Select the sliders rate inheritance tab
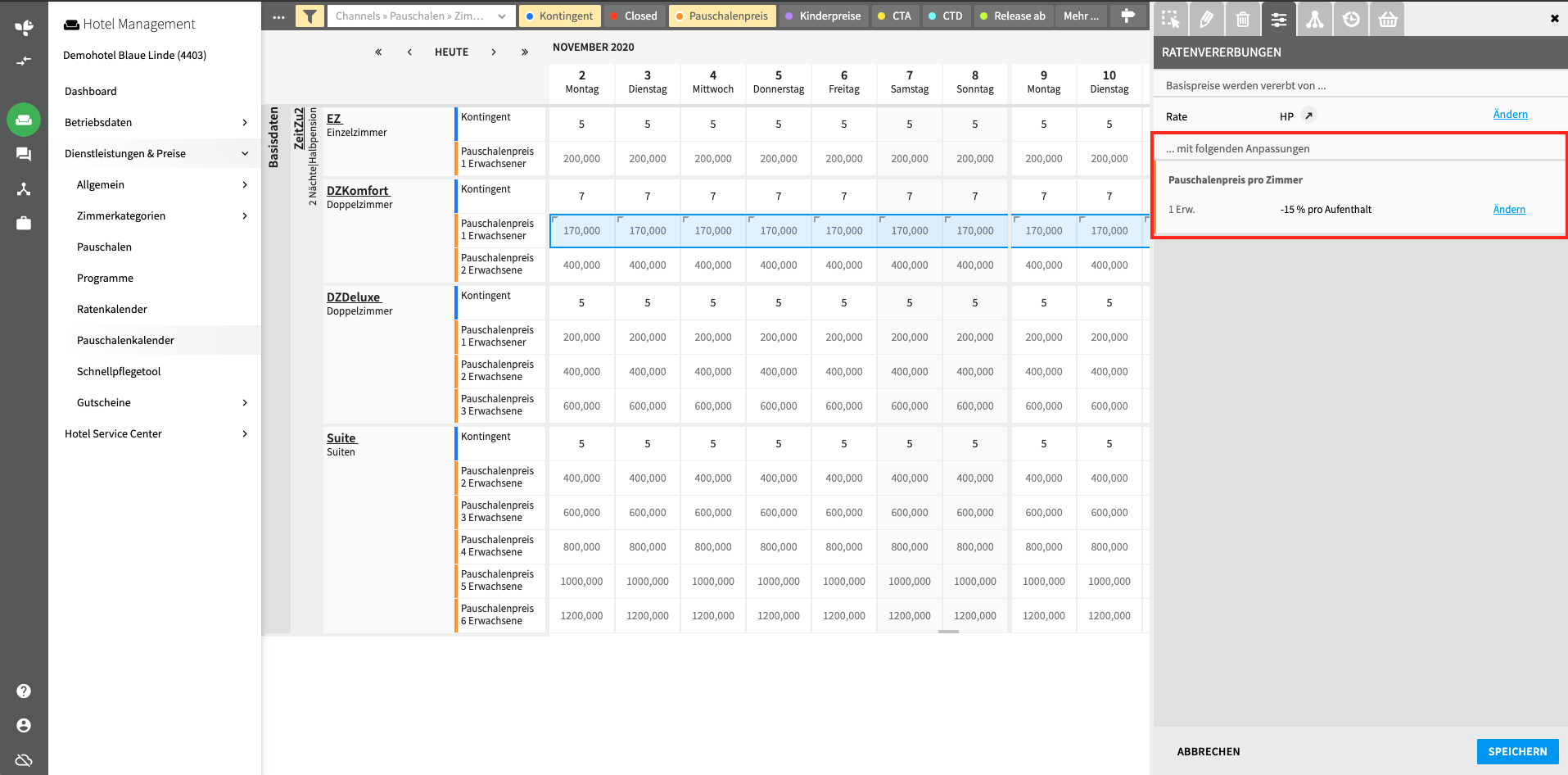 1279,19
